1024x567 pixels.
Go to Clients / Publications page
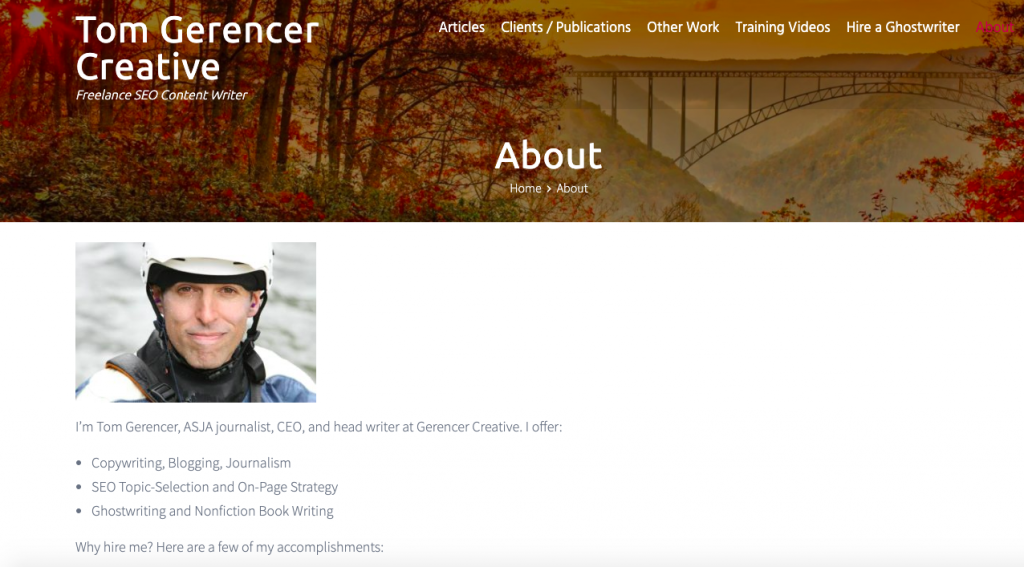pyautogui.click(x=566, y=27)
